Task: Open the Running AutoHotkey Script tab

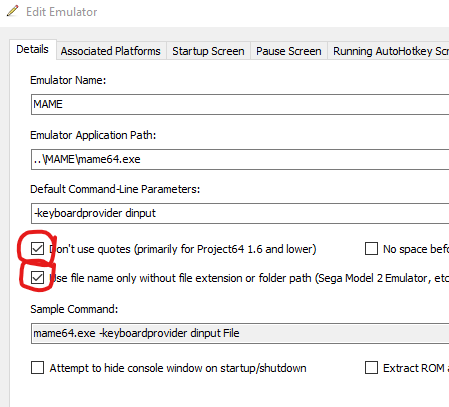Action: 389,51
